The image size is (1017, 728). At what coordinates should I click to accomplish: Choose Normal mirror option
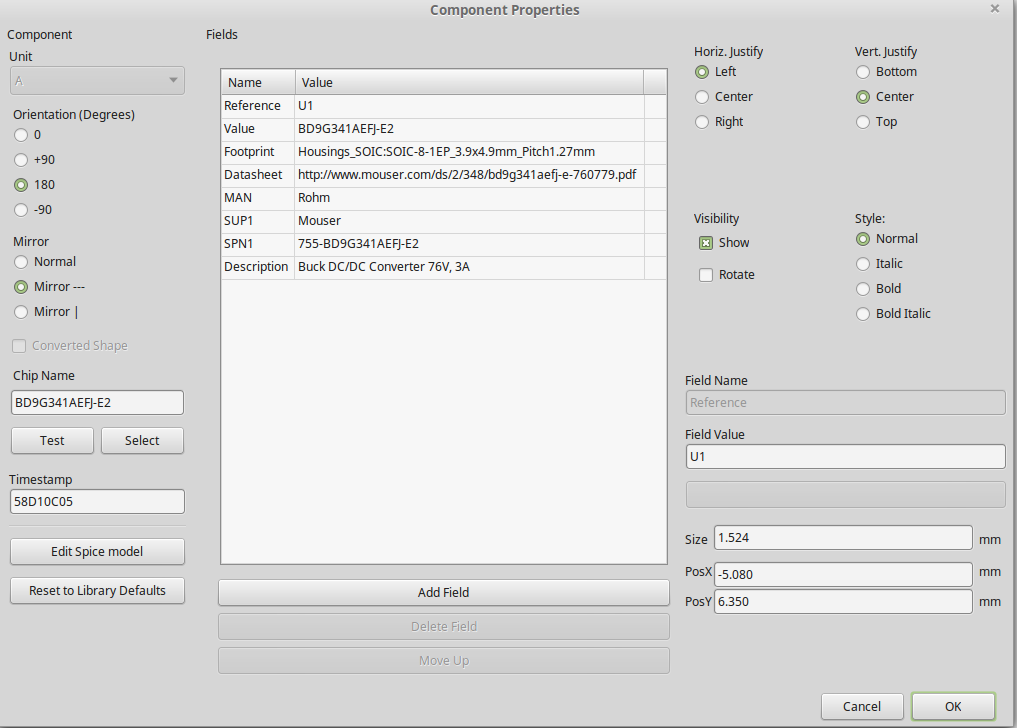pyautogui.click(x=21, y=262)
